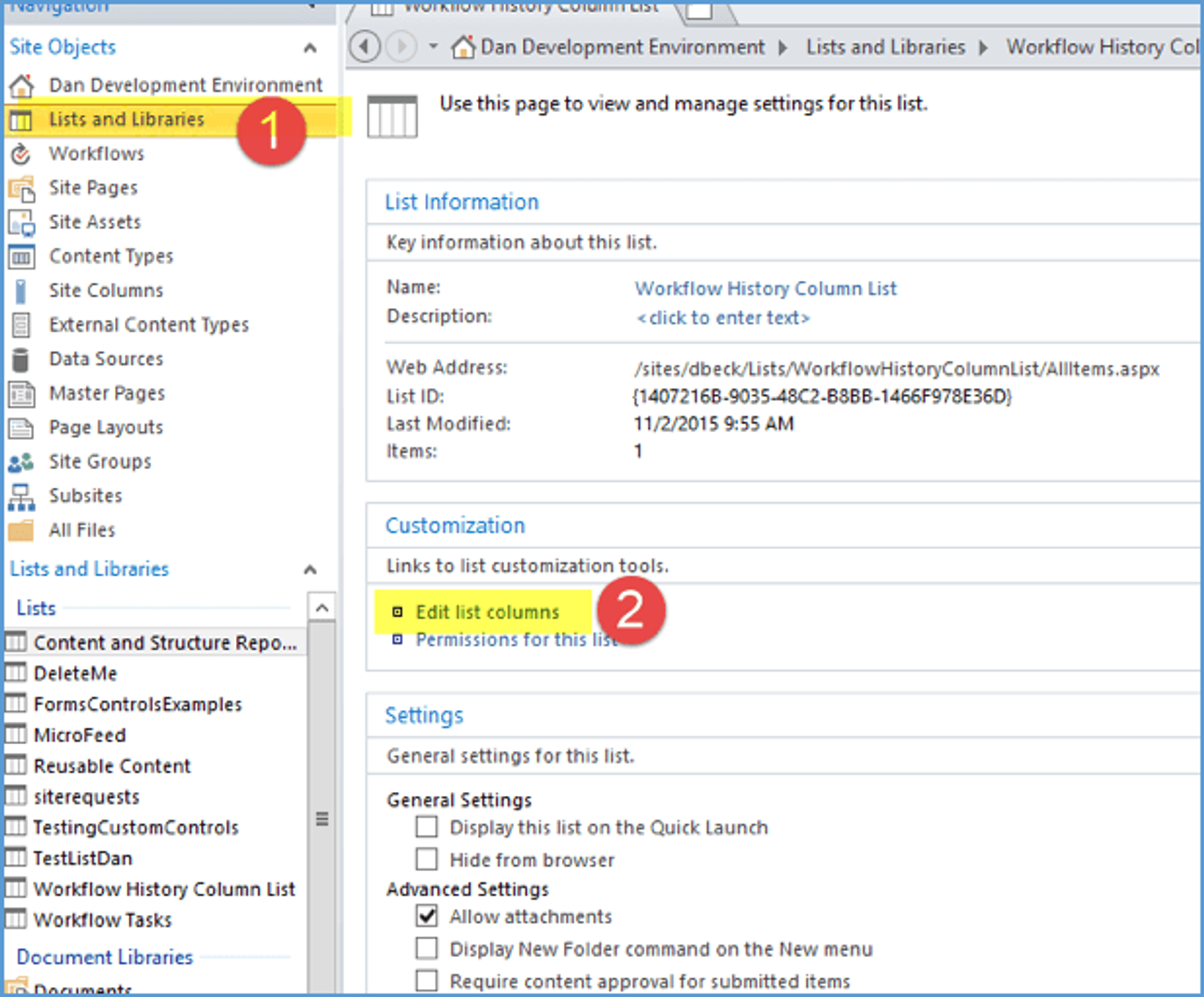Open the navigation history dropdown arrow
Screen dimensions: 1204x997
(433, 46)
